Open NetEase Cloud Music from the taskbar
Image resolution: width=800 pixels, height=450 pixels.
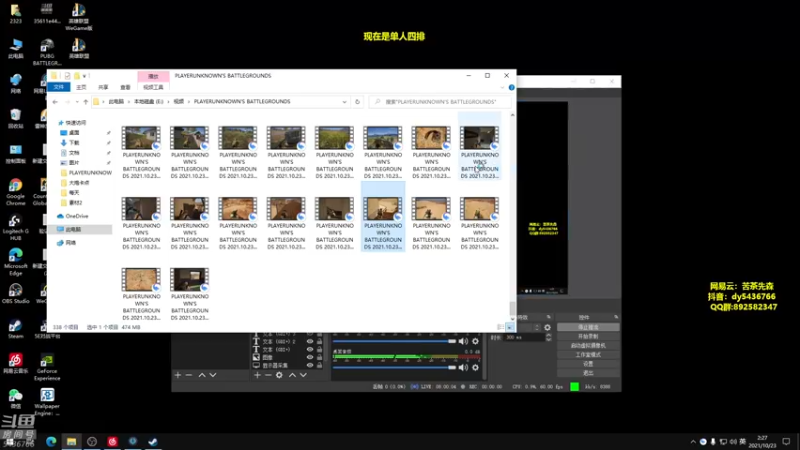click(112, 441)
